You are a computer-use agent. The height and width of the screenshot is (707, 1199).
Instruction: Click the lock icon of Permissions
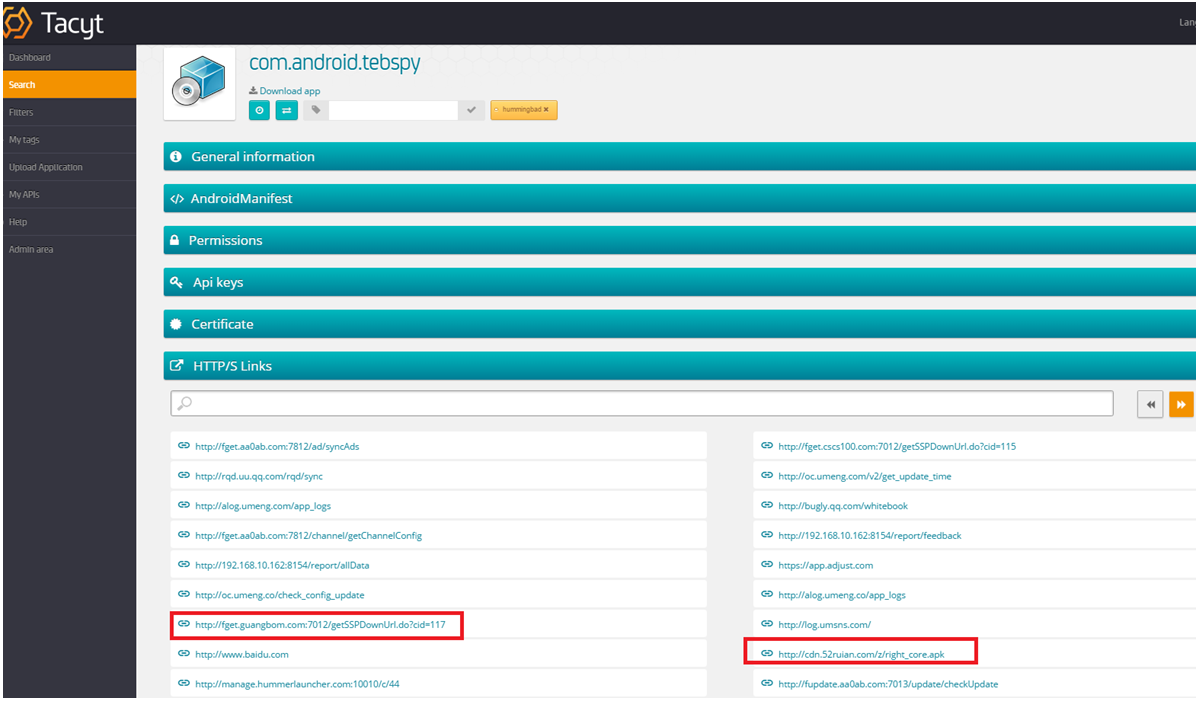coord(174,240)
